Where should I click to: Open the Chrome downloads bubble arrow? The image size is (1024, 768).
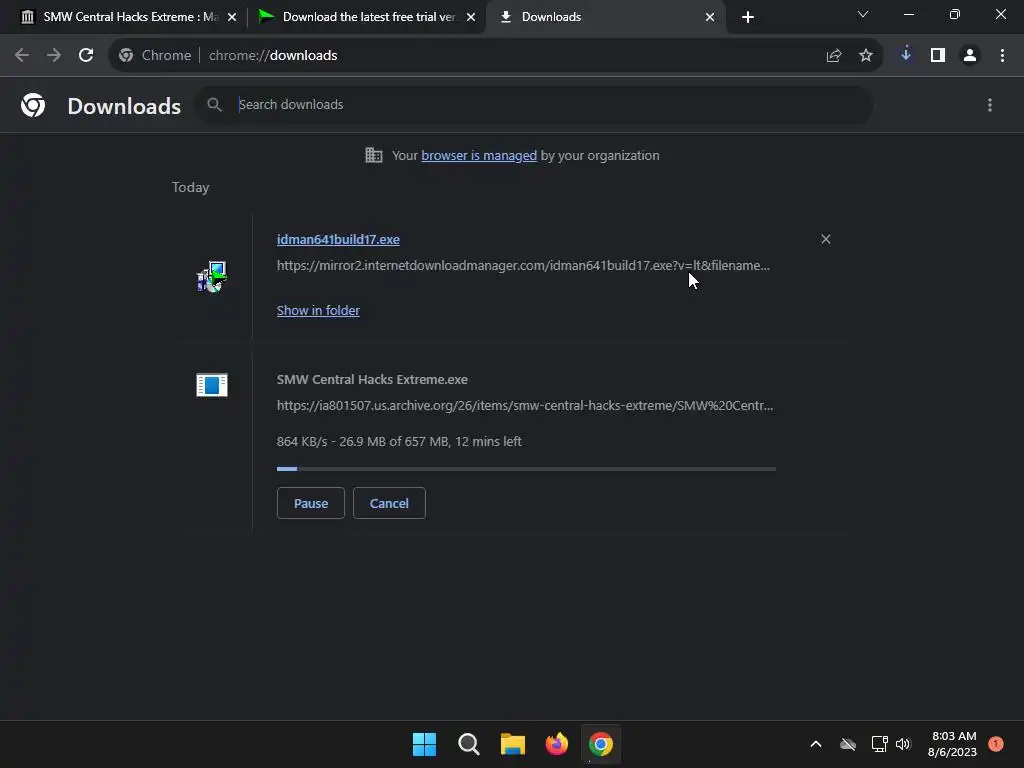pos(906,56)
